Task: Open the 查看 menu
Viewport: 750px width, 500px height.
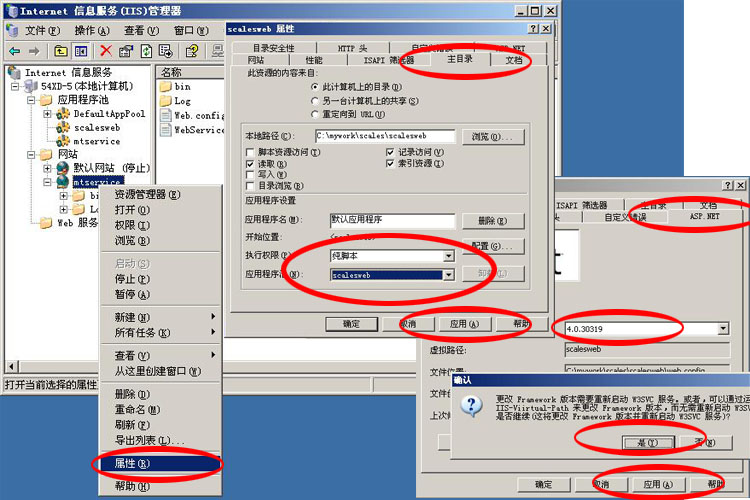Action: tap(142, 31)
